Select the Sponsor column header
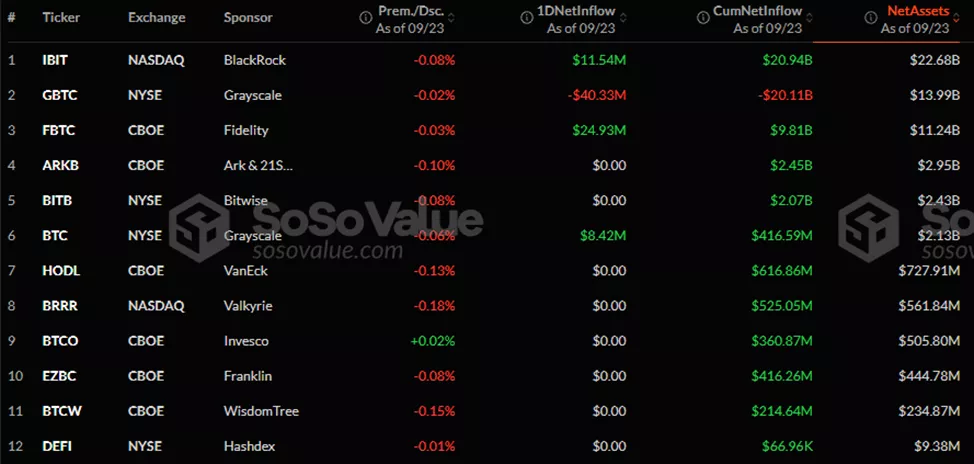Screen dimensions: 974x464 [248, 19]
